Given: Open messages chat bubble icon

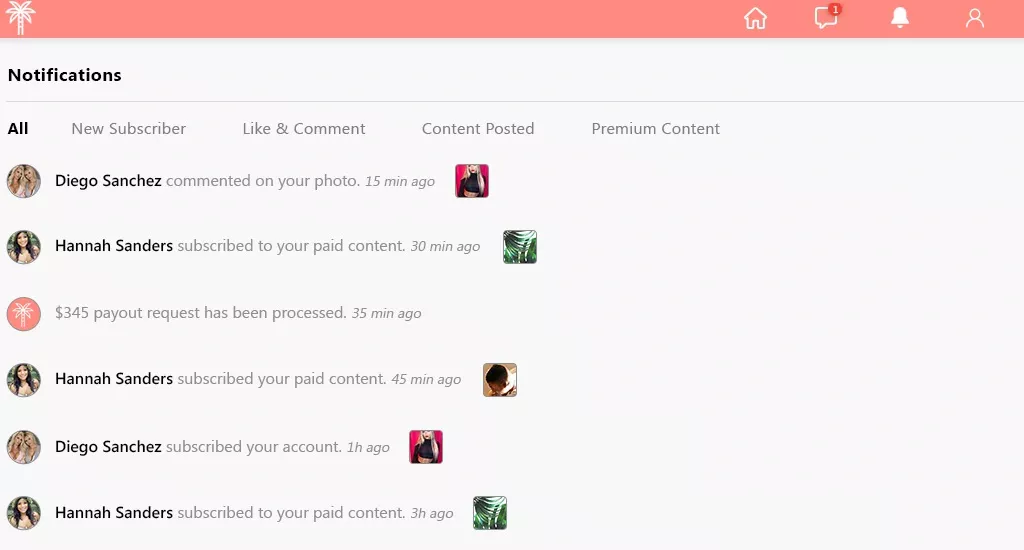Looking at the screenshot, I should [x=826, y=17].
